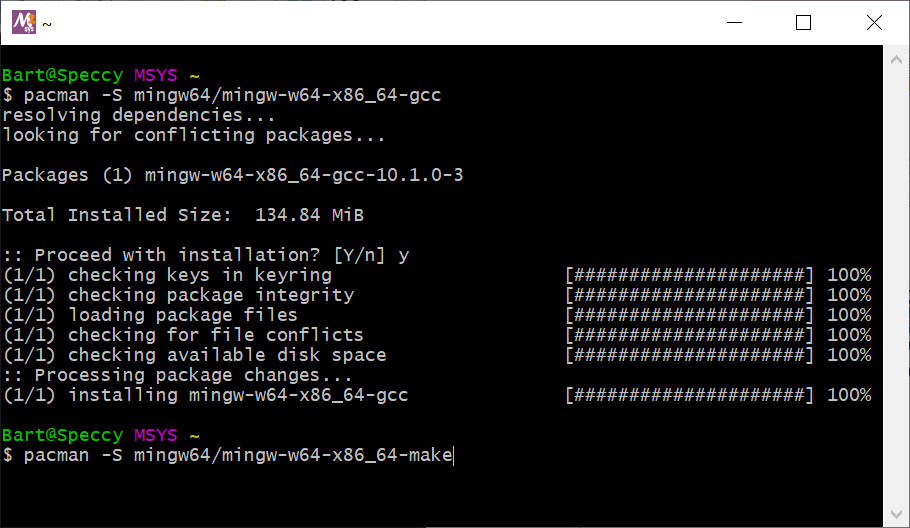This screenshot has width=910, height=528.
Task: Click the 'checking available disk space' line
Action: click(194, 355)
